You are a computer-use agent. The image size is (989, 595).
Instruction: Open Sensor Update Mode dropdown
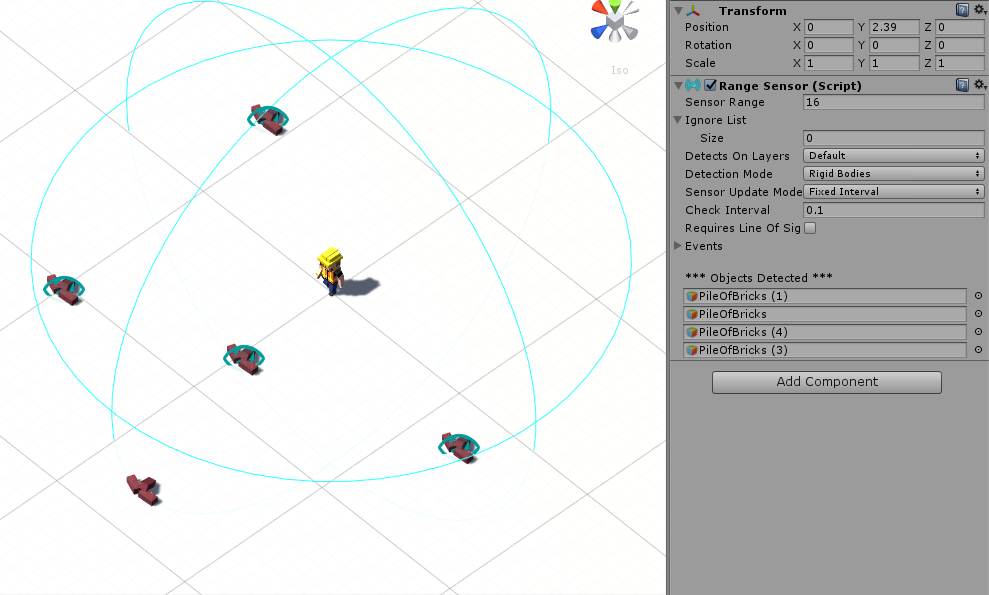(894, 192)
